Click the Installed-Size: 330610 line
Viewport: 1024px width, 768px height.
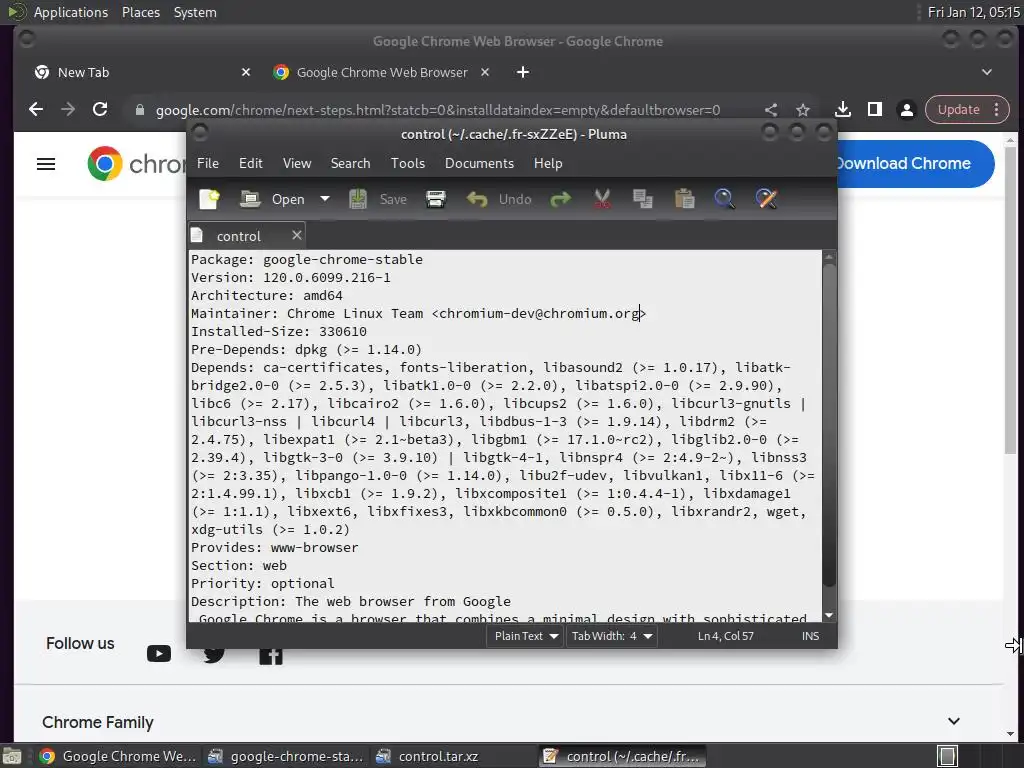(x=279, y=331)
